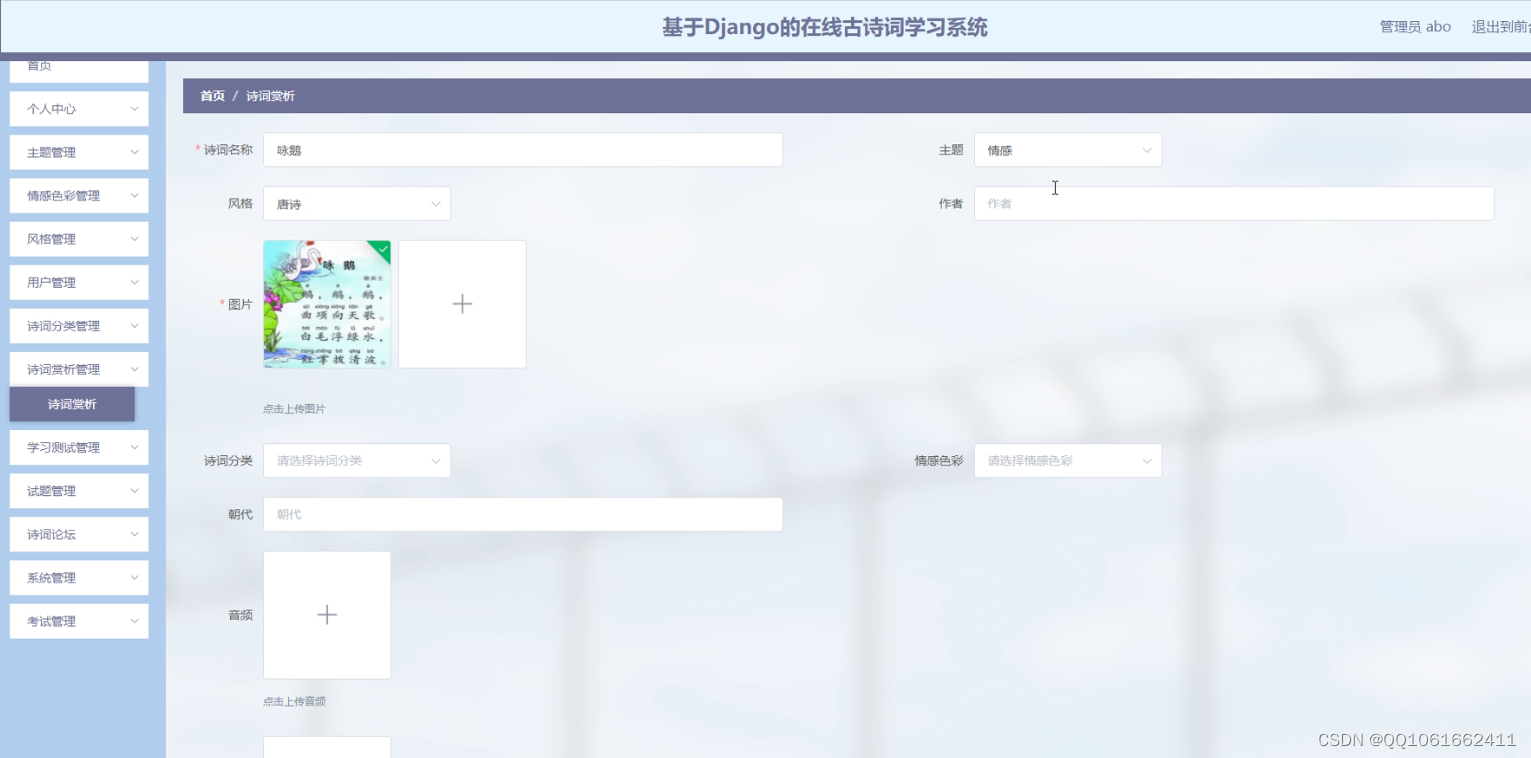Click the 管理员 abo account label

tap(1413, 27)
